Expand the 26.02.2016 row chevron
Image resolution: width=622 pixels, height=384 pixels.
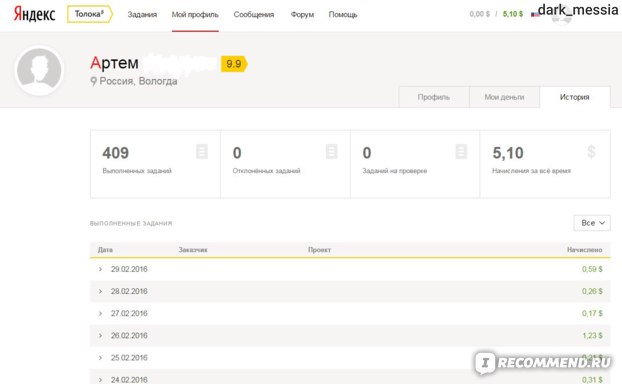coord(100,336)
